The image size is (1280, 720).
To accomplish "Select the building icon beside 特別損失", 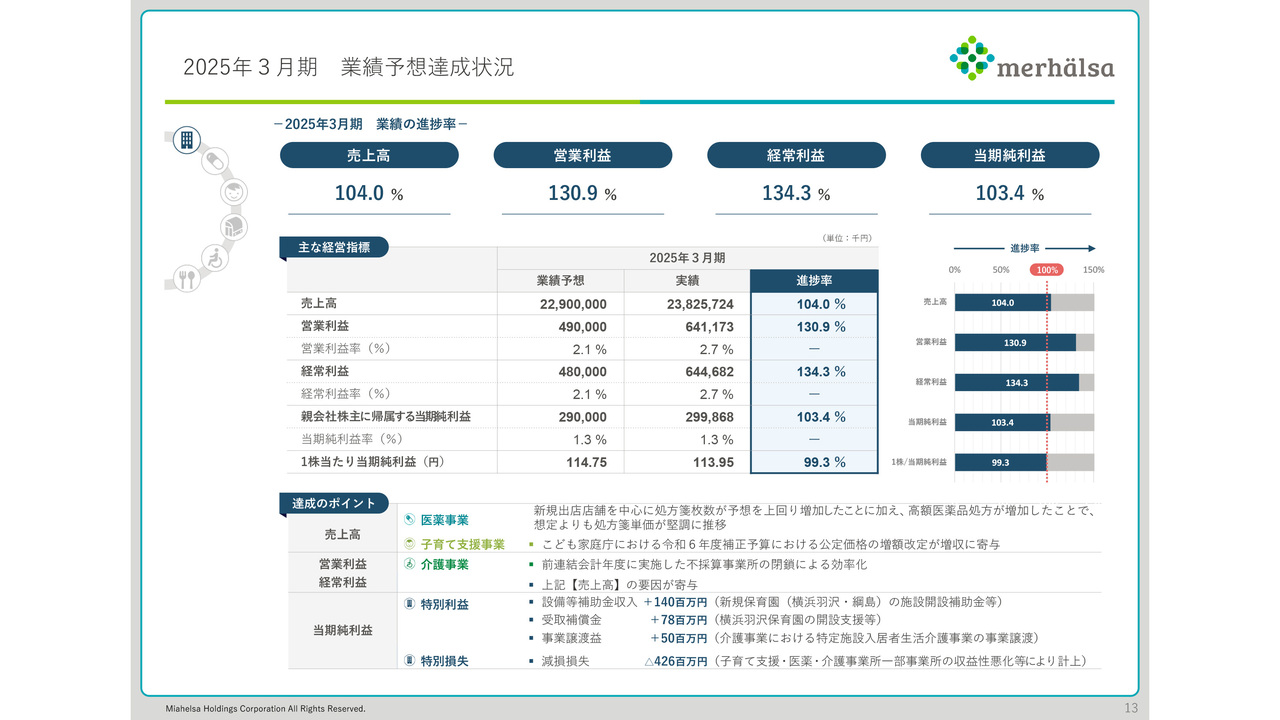I will click(409, 660).
